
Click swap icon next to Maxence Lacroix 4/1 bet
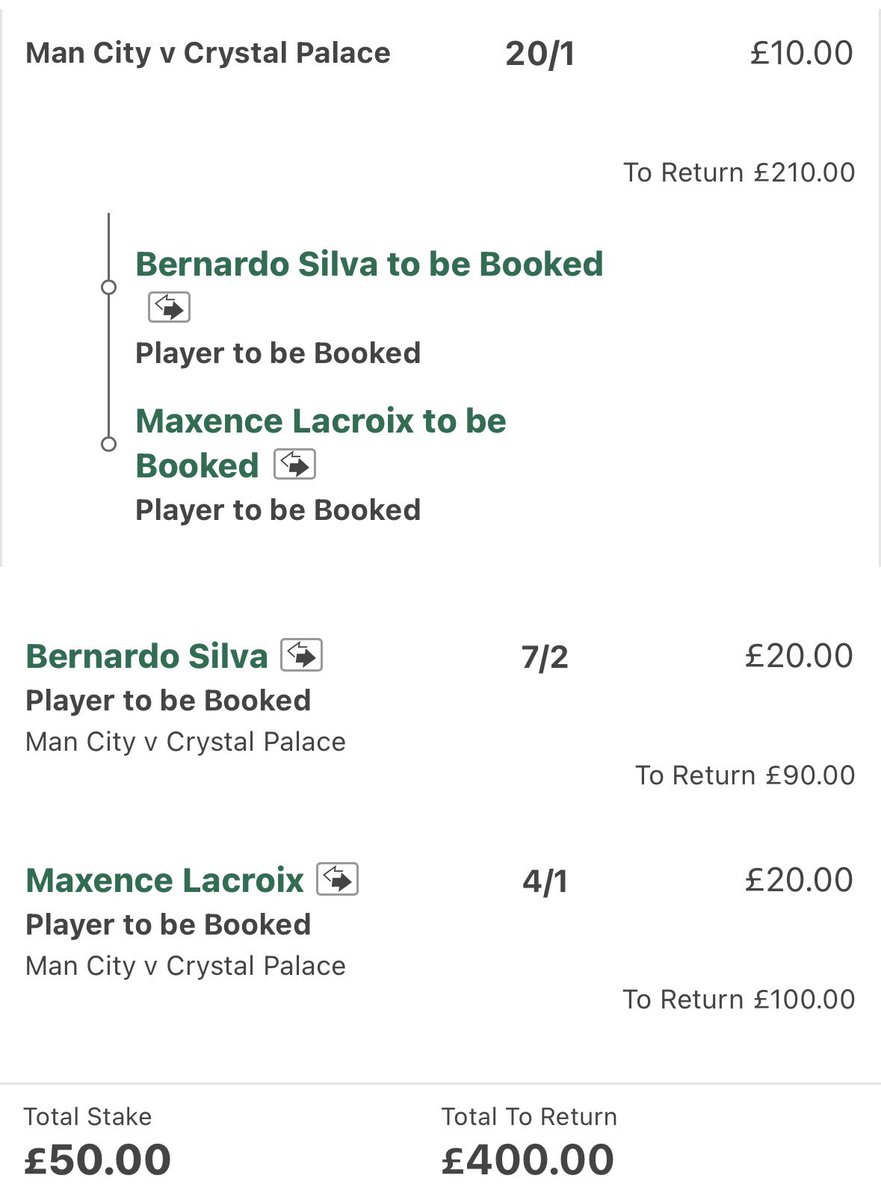click(337, 879)
